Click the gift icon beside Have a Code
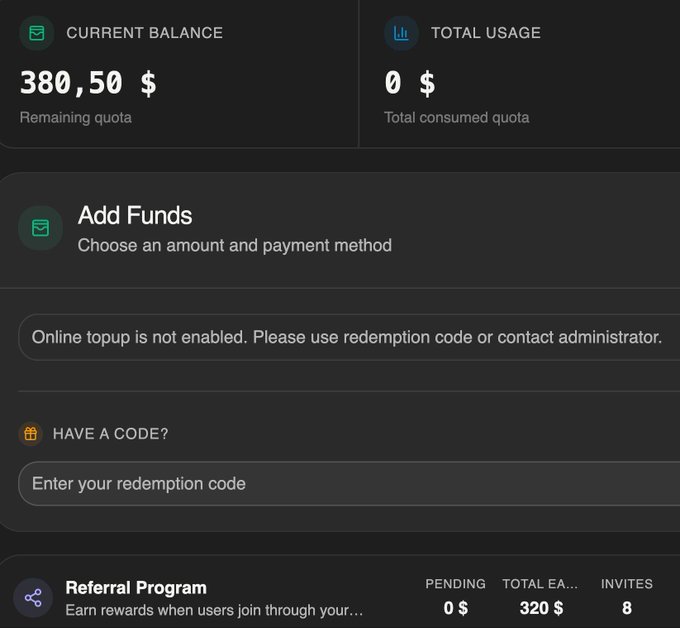This screenshot has width=680, height=628. click(x=30, y=433)
